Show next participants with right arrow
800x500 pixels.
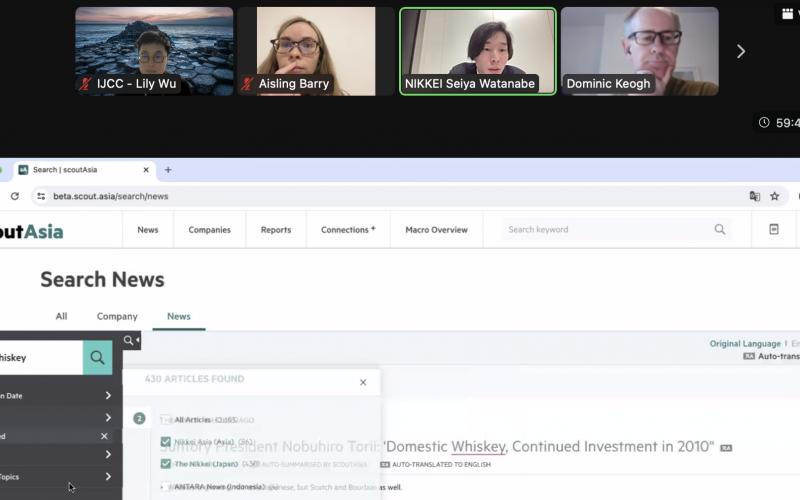pyautogui.click(x=741, y=51)
